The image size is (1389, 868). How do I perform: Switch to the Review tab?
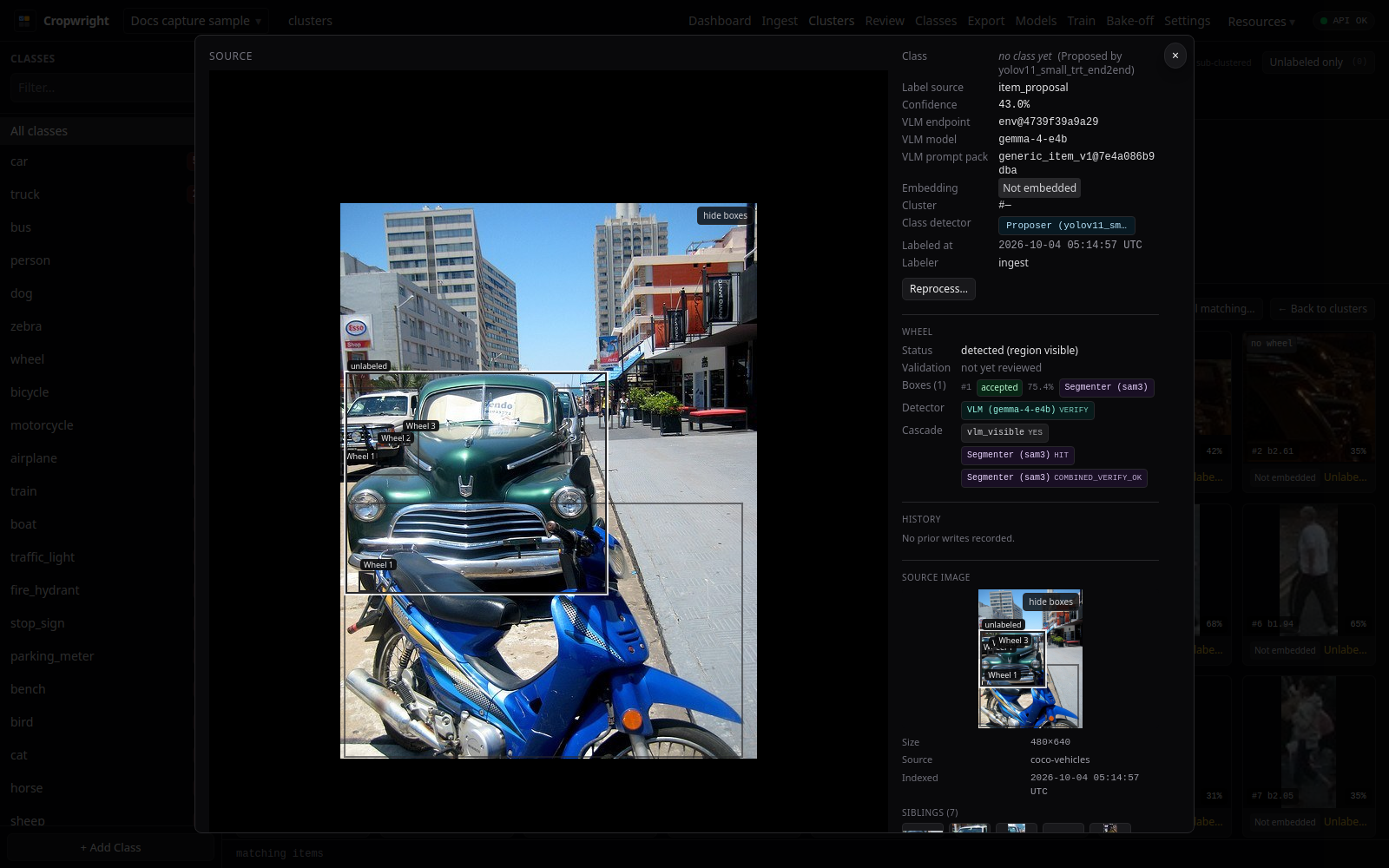(885, 21)
